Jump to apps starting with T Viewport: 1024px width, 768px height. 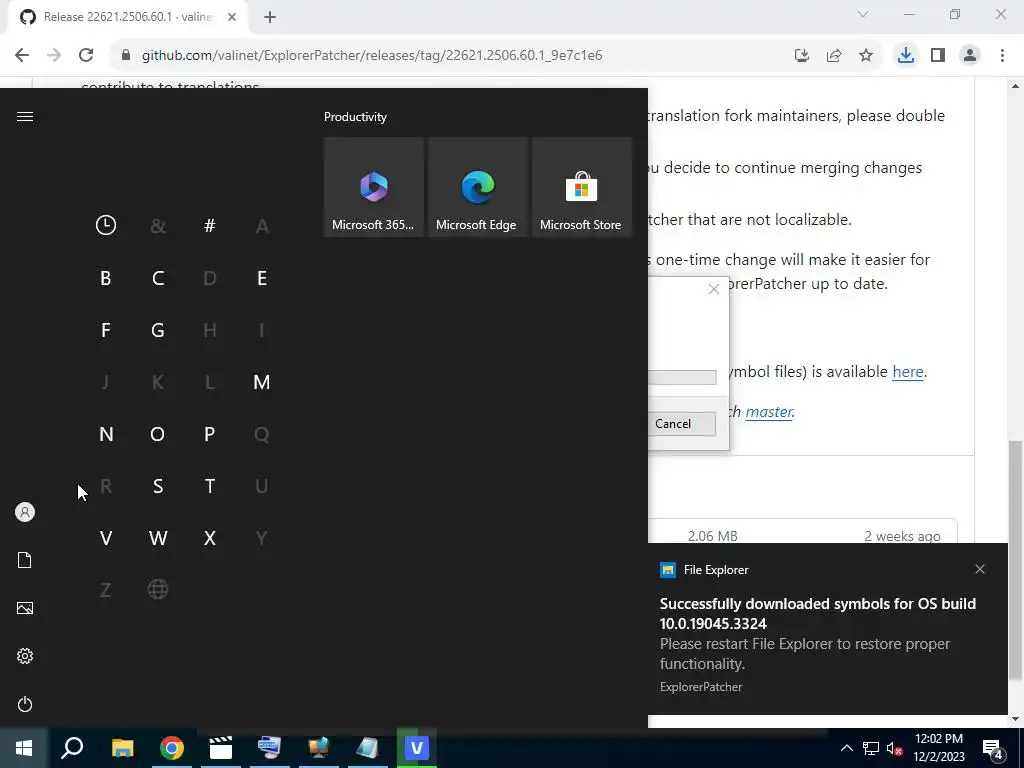[x=210, y=486]
